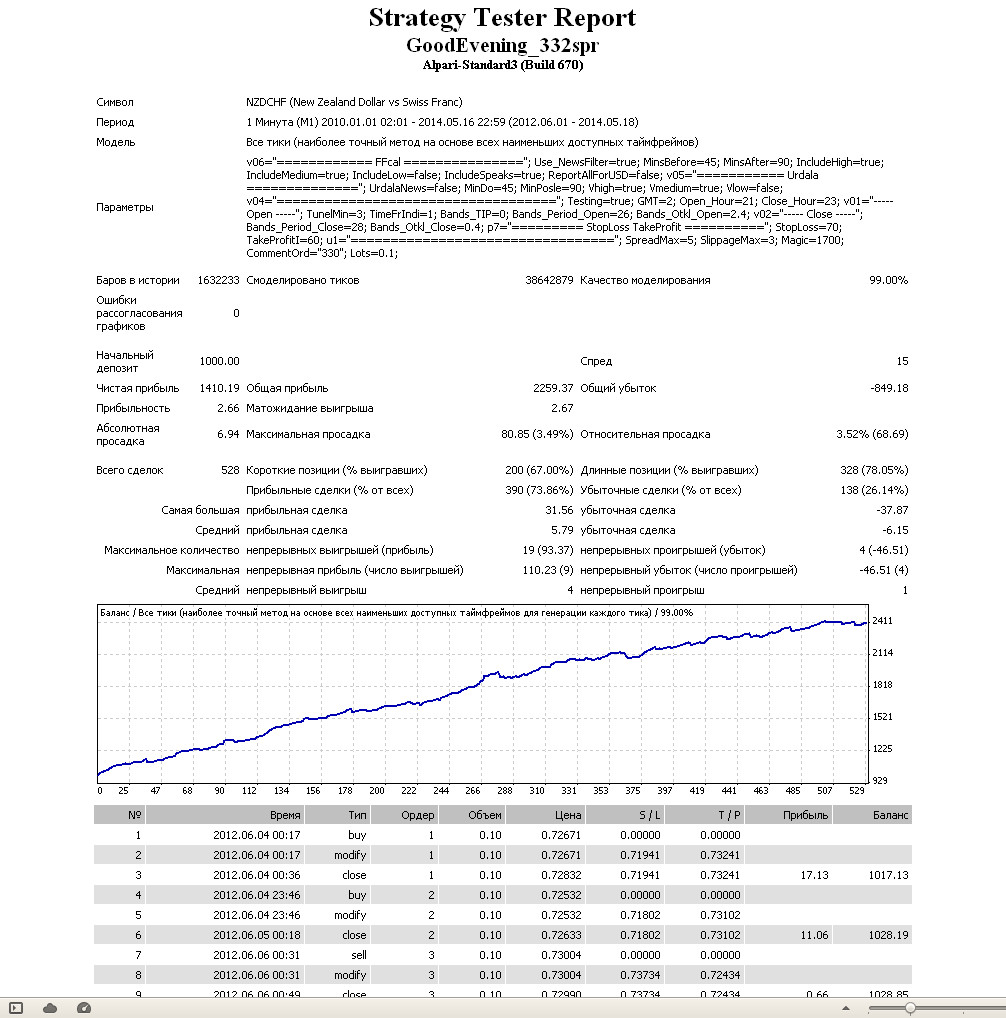Click the Модель value text
This screenshot has height=1018, width=1006.
[x=472, y=142]
